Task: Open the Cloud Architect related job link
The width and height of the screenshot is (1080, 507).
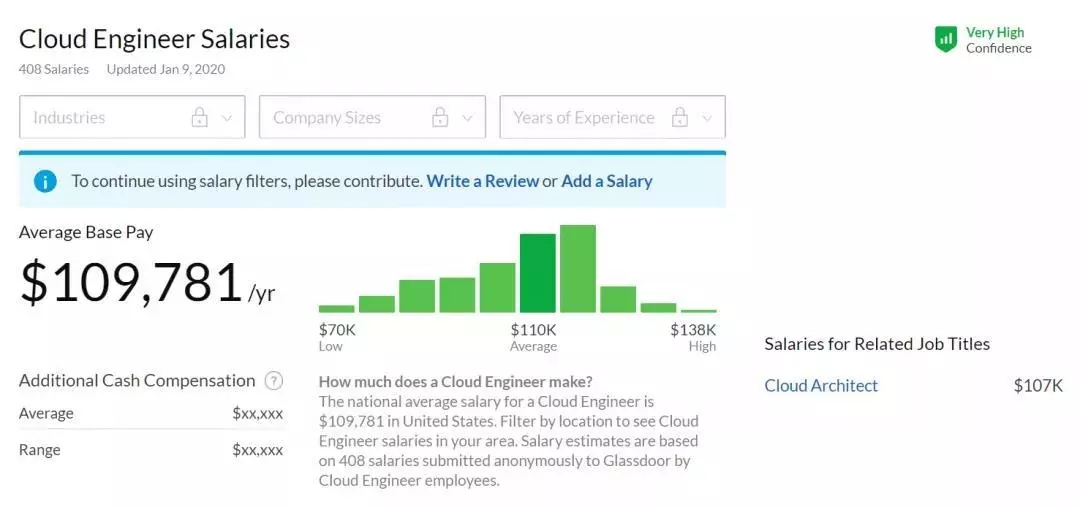Action: click(x=821, y=386)
